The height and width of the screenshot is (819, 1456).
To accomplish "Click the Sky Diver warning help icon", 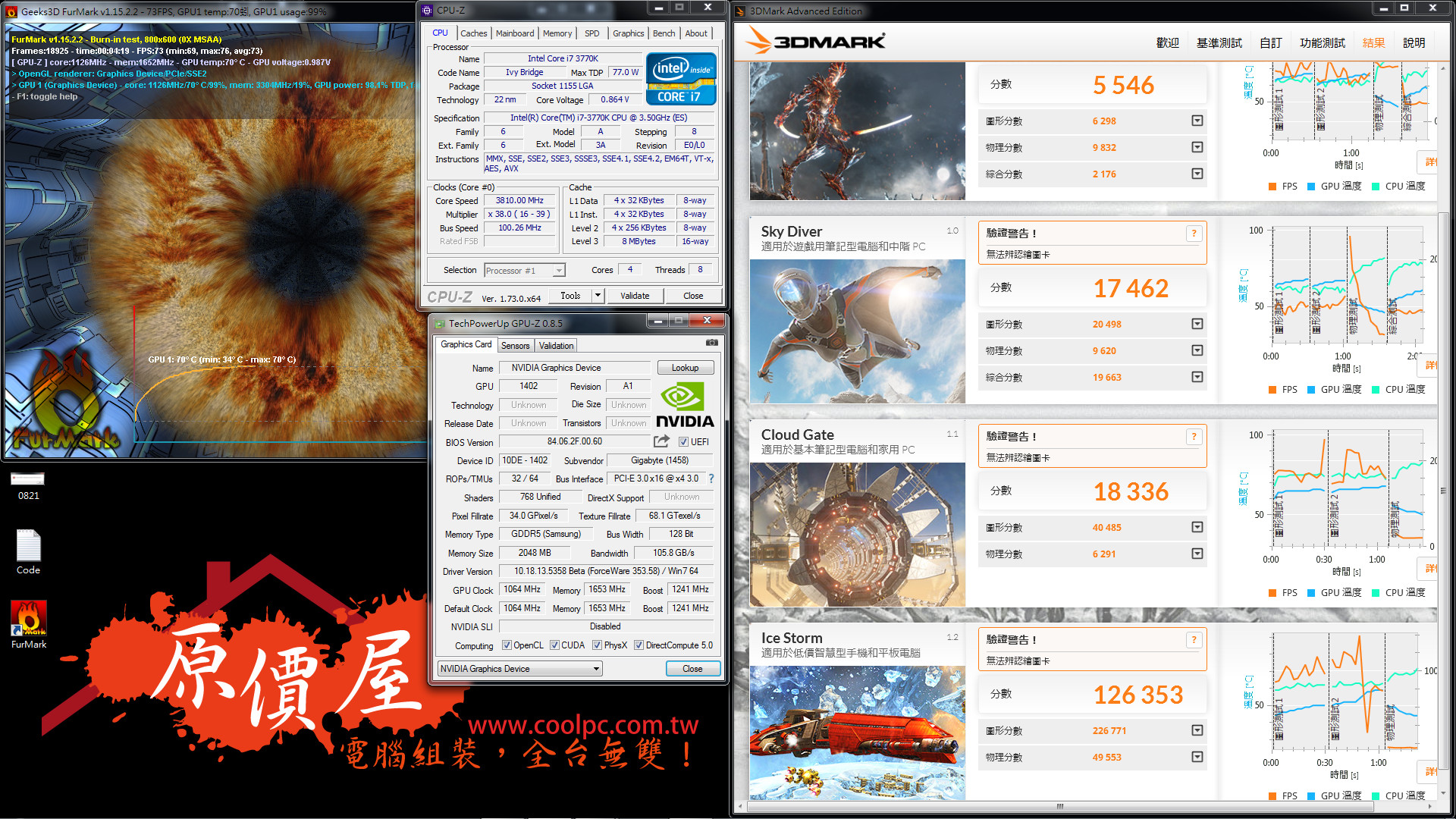I will tap(1194, 234).
